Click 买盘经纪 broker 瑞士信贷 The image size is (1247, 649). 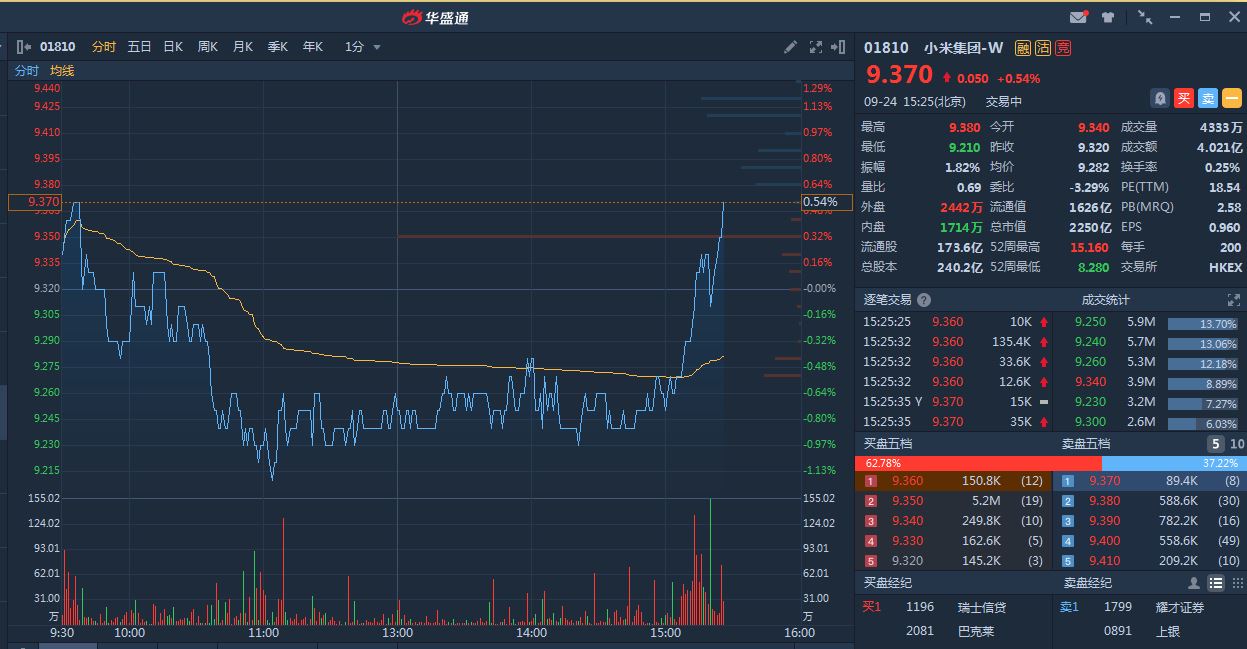pos(982,607)
